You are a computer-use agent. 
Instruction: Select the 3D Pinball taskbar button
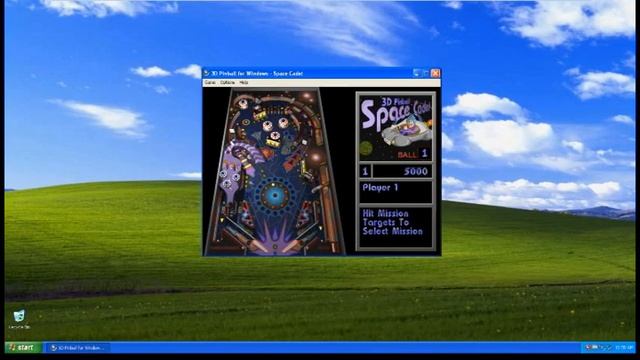point(77,348)
